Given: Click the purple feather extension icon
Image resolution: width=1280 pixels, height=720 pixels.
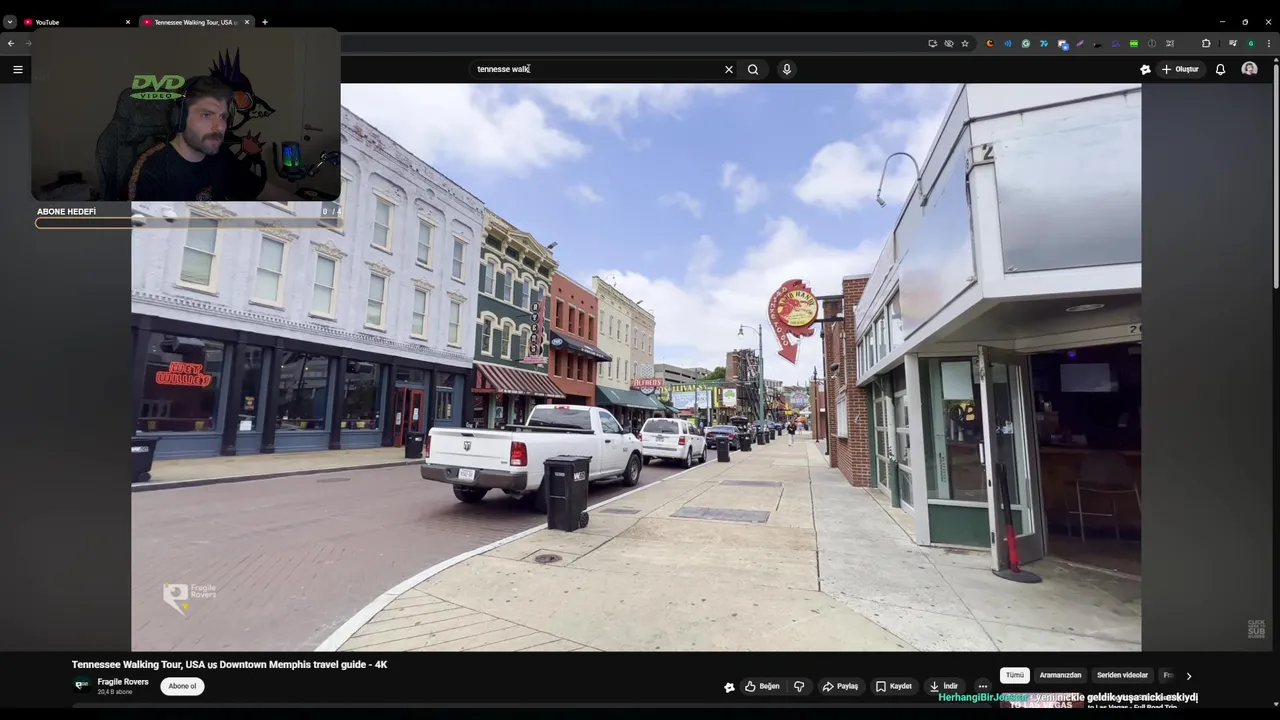Looking at the screenshot, I should (x=1080, y=43).
